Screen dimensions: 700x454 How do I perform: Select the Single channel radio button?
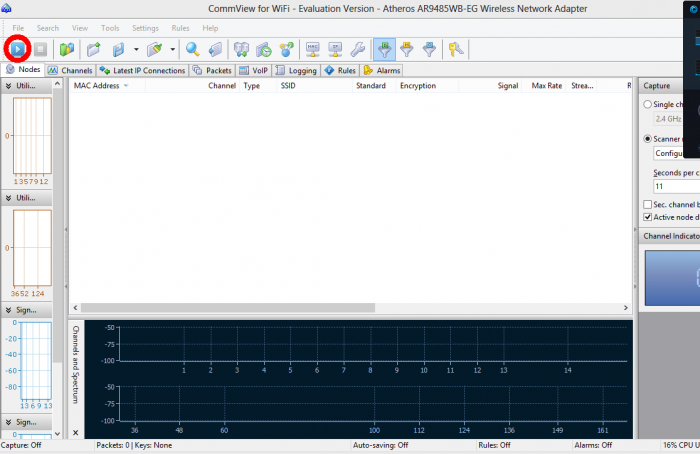click(648, 104)
